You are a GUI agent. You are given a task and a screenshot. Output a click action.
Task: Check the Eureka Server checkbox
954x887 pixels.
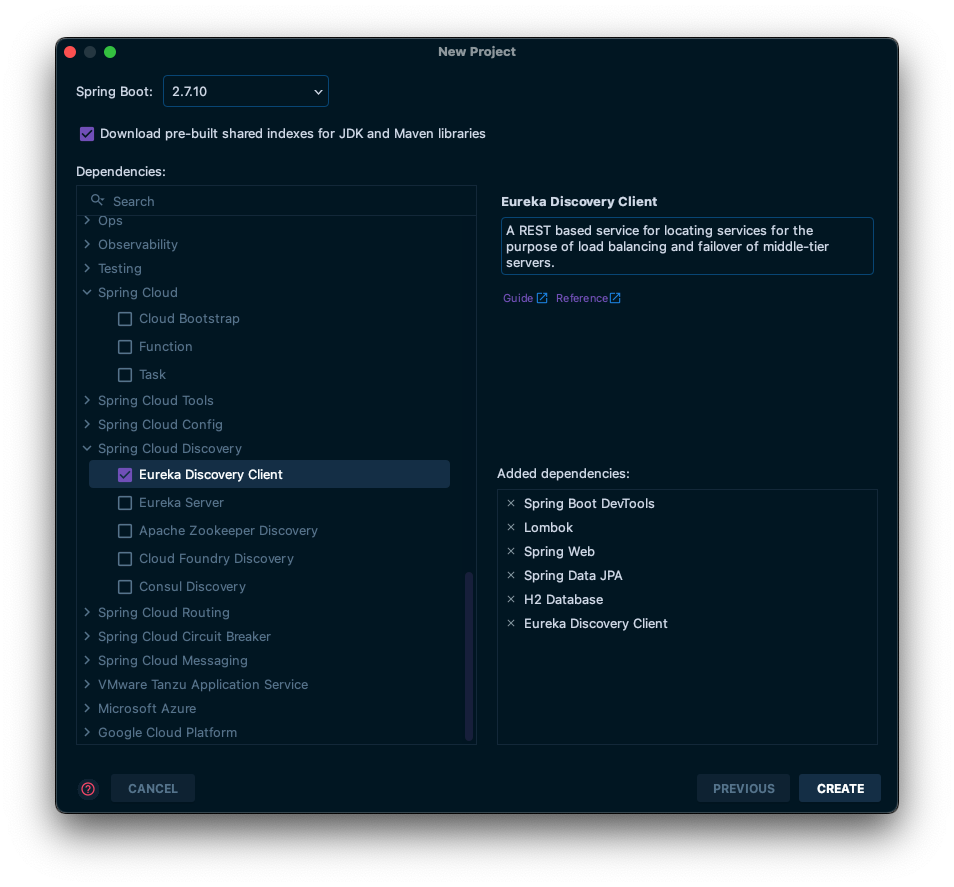click(x=125, y=503)
